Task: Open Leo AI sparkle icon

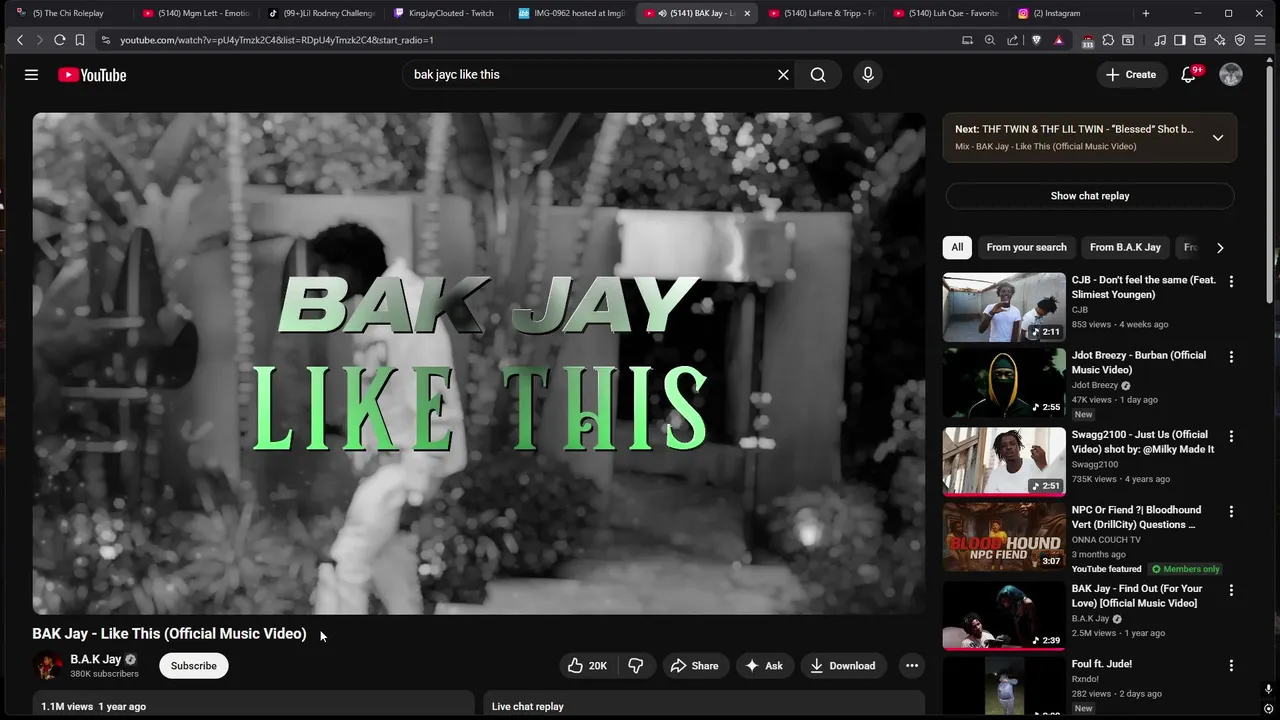Action: [x=1220, y=40]
